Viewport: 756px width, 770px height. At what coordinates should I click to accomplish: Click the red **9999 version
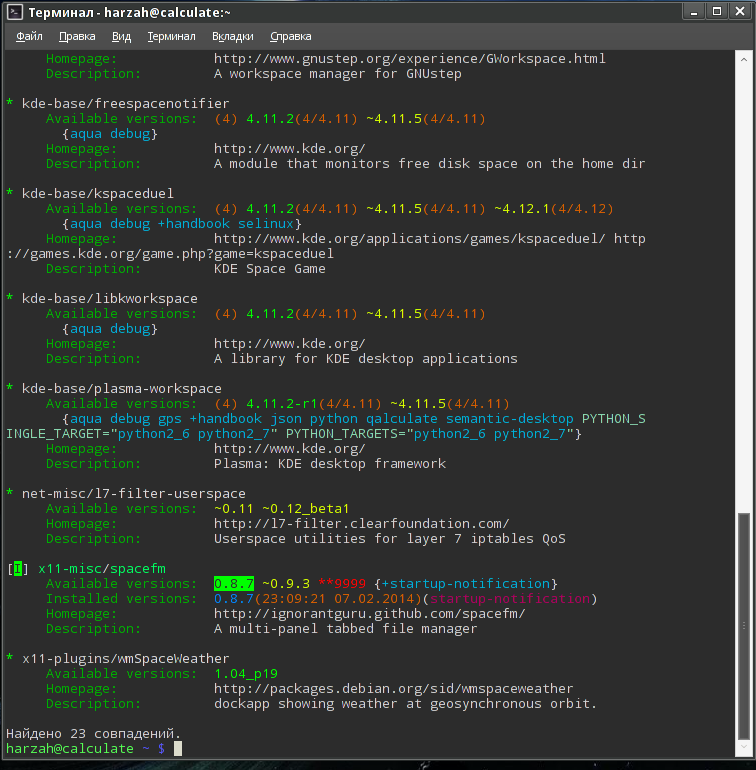[x=342, y=584]
